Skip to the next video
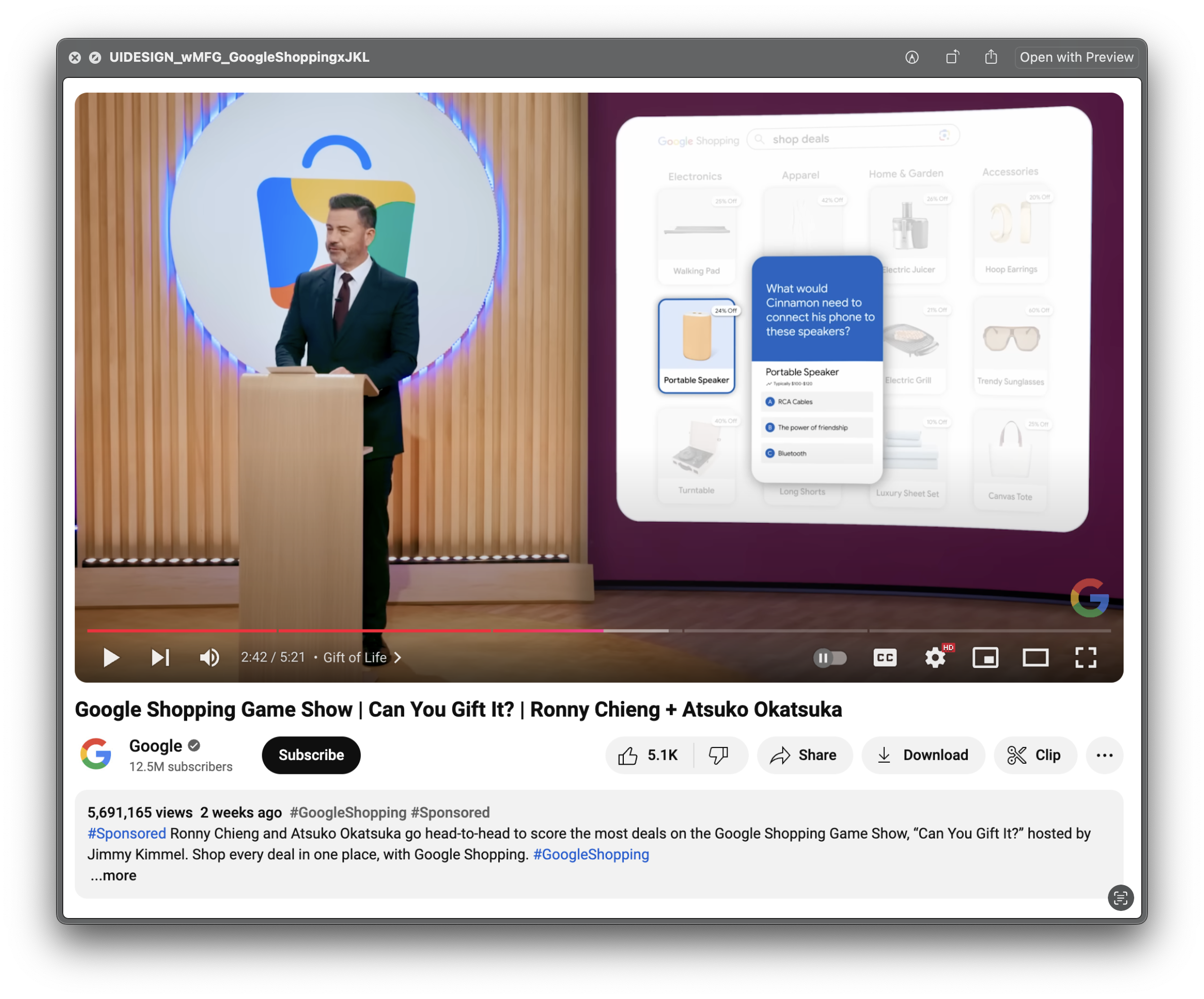The image size is (1204, 999). click(x=160, y=657)
